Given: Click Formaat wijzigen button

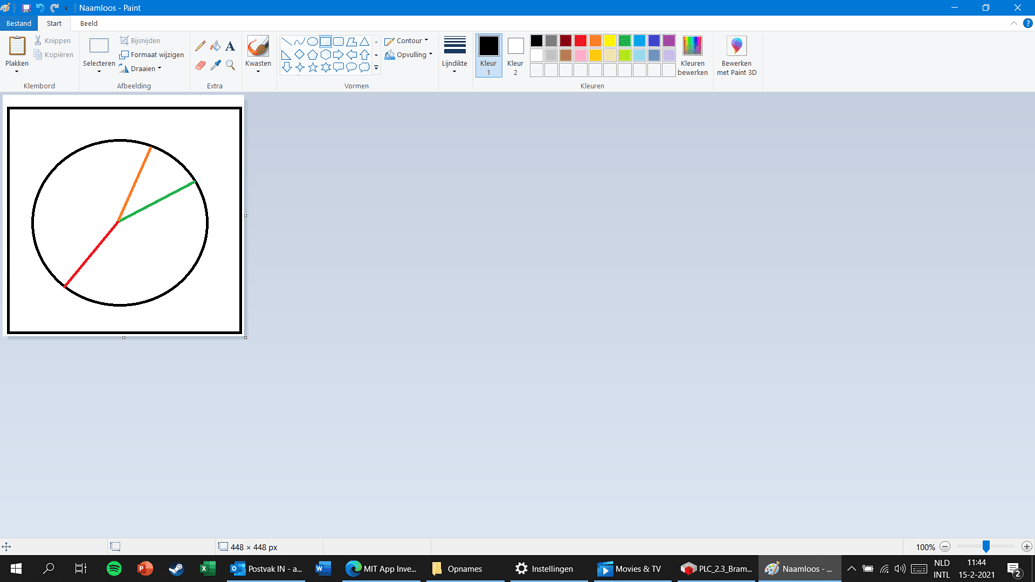Looking at the screenshot, I should coord(151,55).
